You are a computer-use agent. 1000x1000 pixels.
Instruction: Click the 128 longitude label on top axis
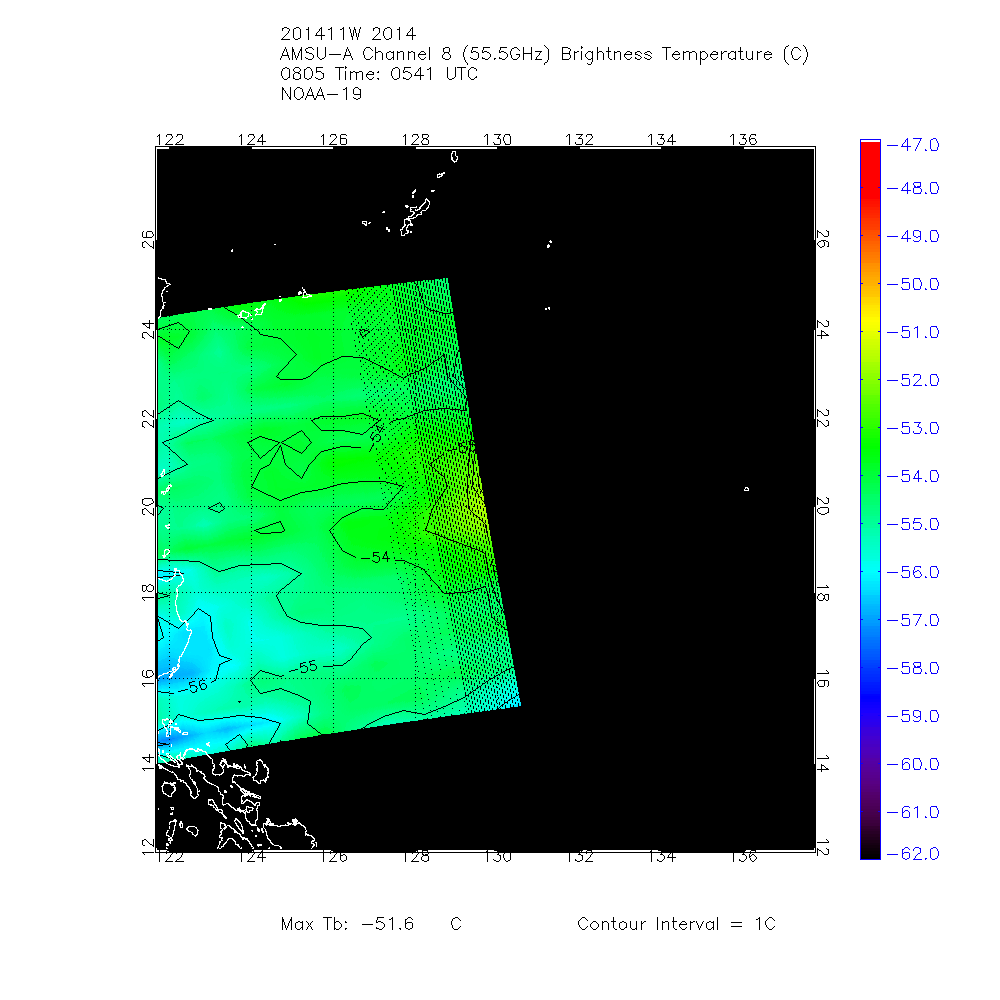[x=415, y=140]
